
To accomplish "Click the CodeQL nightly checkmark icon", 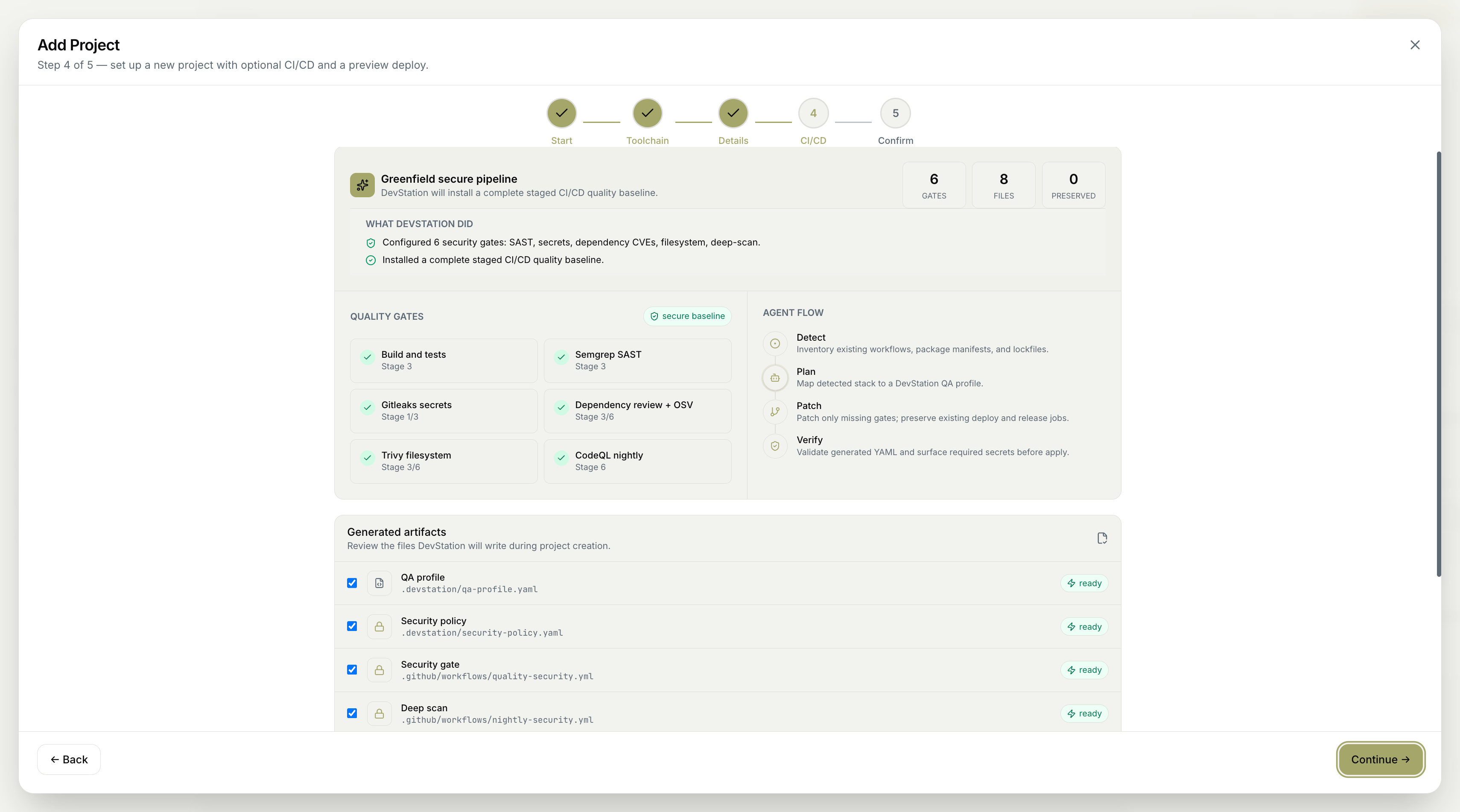I will tap(561, 458).
